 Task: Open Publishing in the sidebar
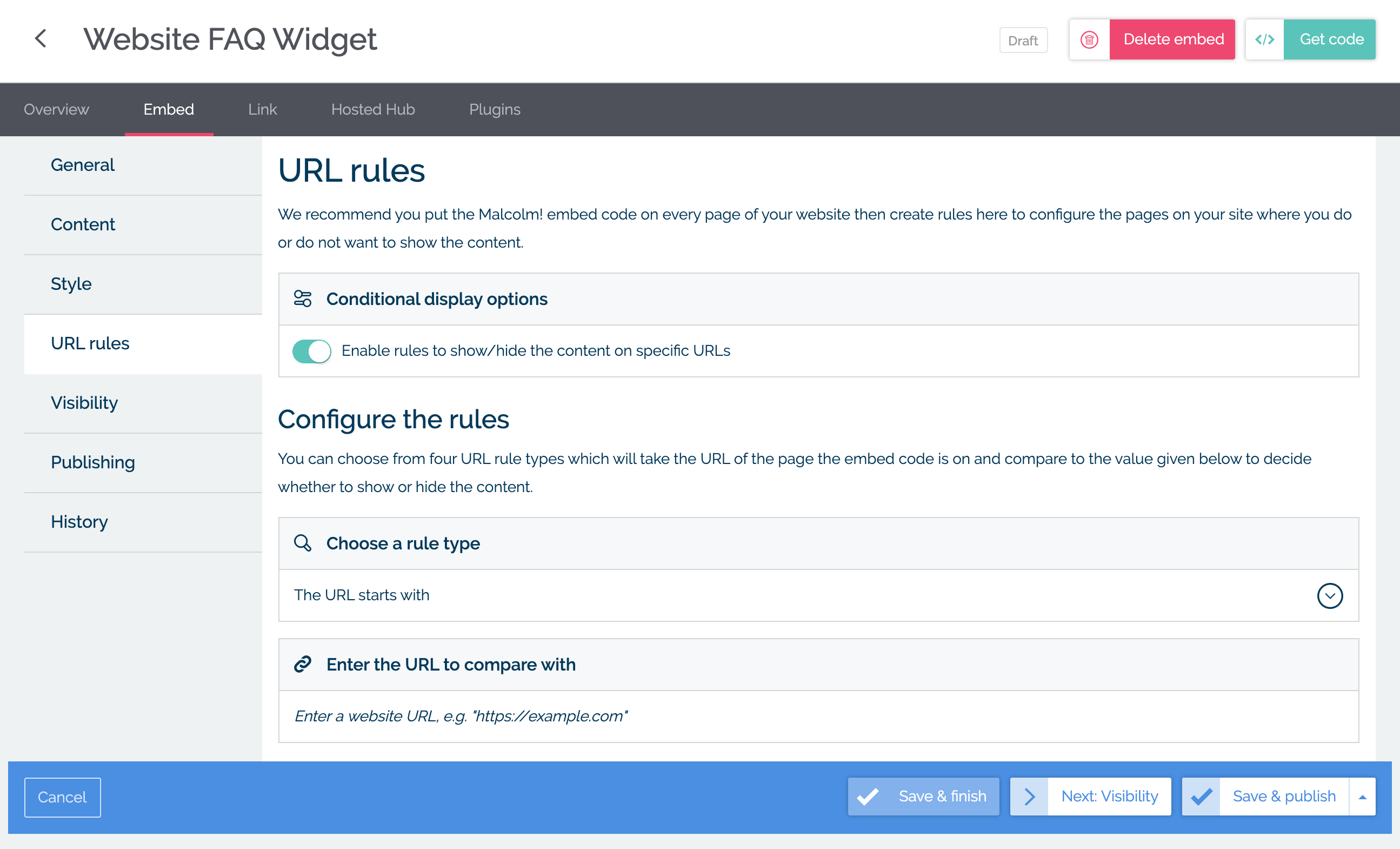(x=143, y=462)
